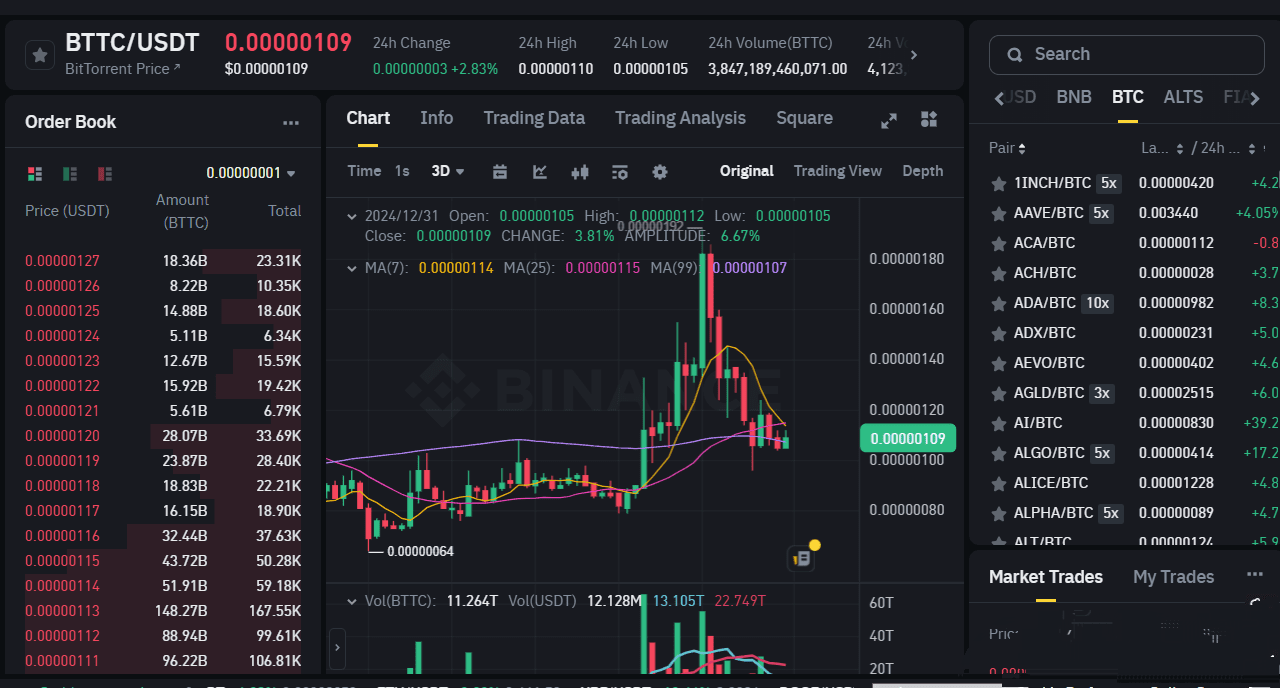Viewport: 1280px width, 688px height.
Task: Click the 0.00000120 ask price row
Action: pyautogui.click(x=163, y=436)
